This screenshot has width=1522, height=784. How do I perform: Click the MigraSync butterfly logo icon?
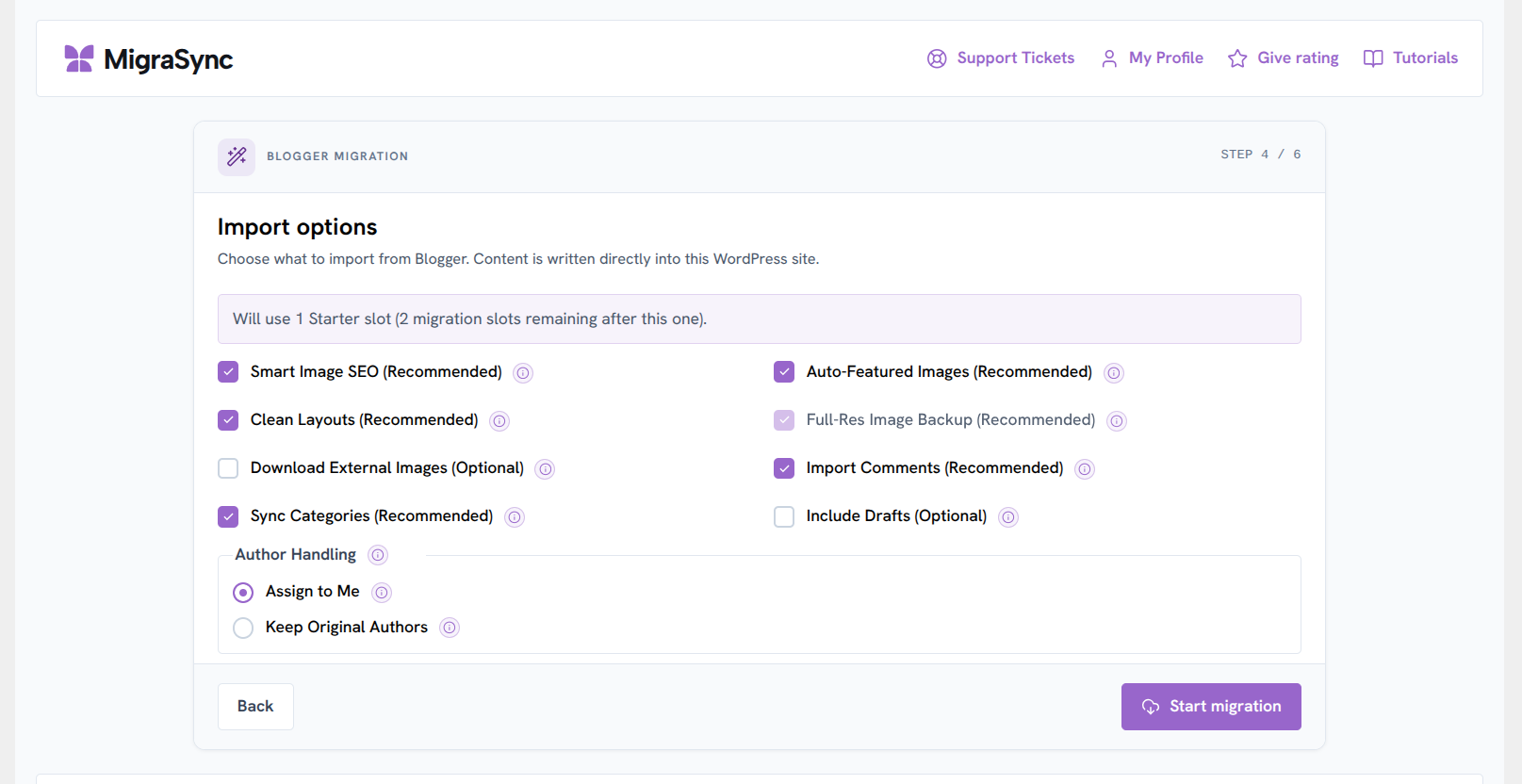pyautogui.click(x=79, y=58)
